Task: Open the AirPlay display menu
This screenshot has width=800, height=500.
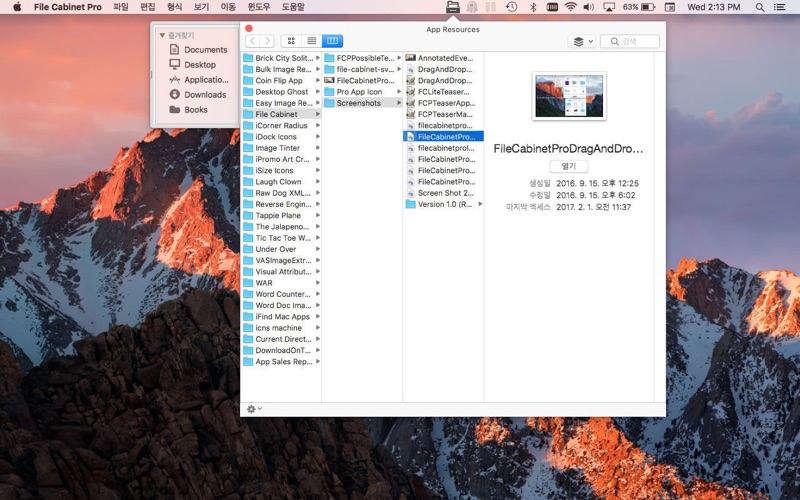Action: 609,7
